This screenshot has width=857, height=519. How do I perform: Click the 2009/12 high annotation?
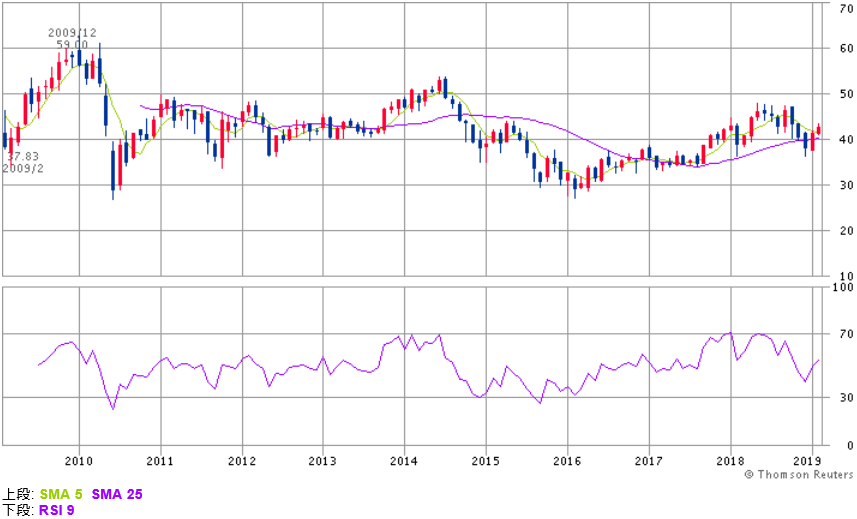72,33
